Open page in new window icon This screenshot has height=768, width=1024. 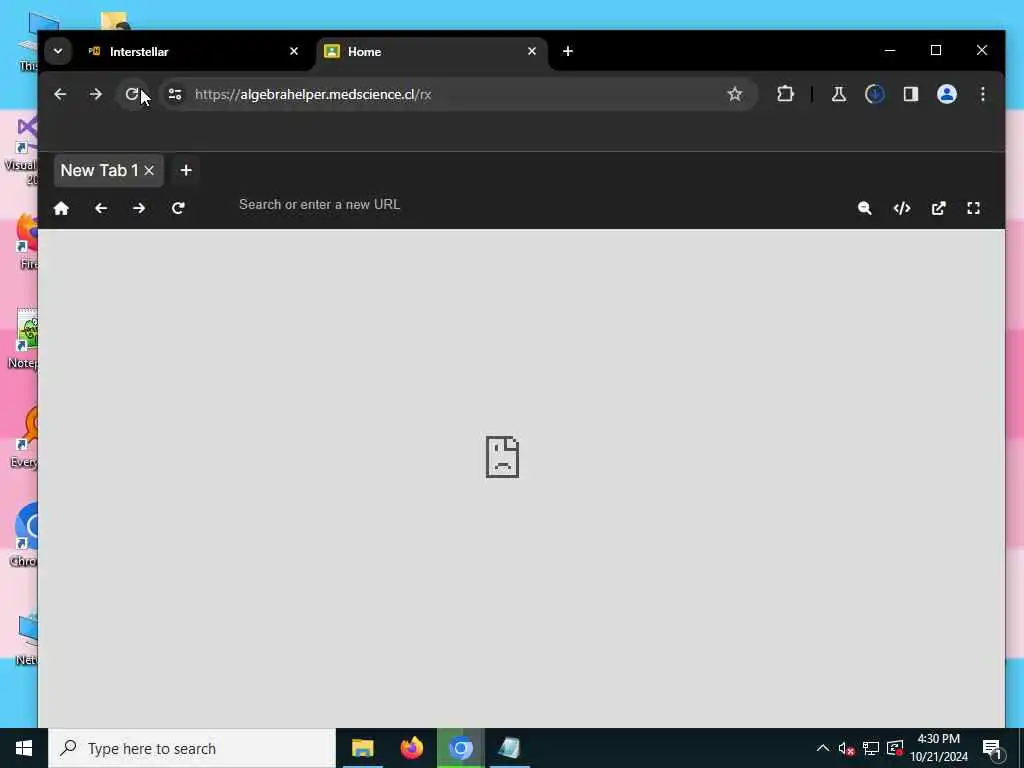coord(938,208)
